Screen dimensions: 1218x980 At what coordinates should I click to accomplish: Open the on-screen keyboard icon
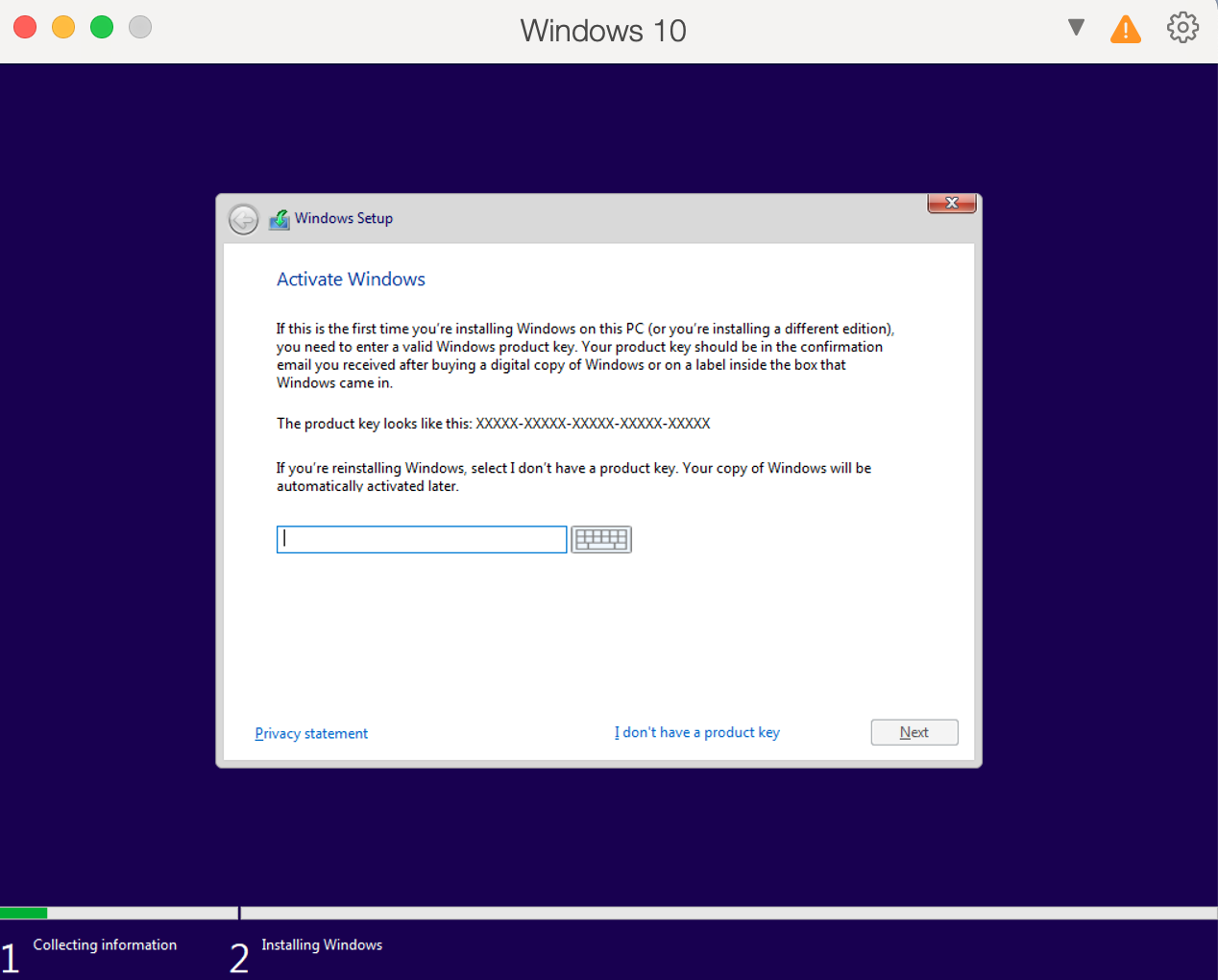coord(601,539)
